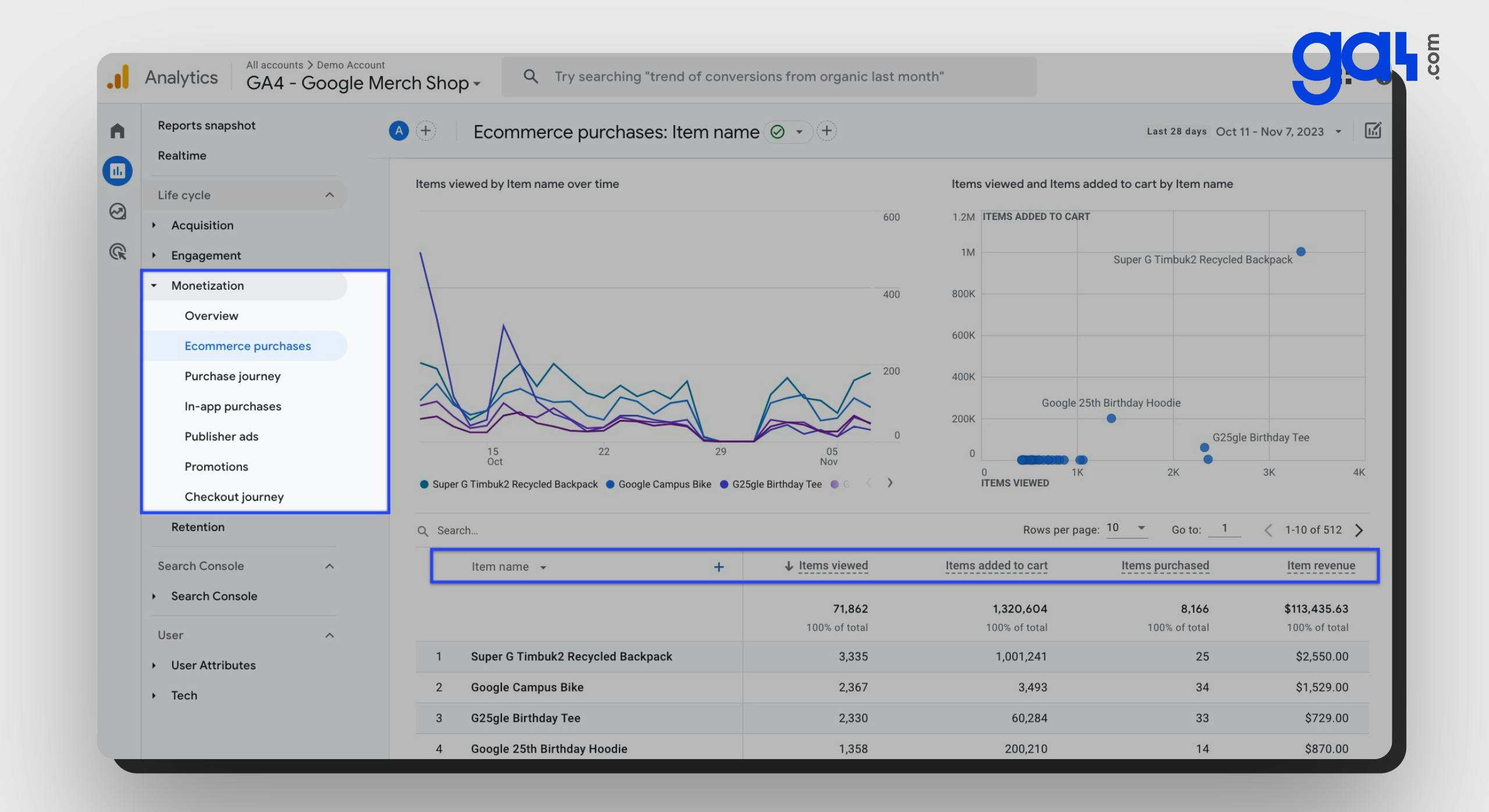Open the Rows per page dropdown
Image resolution: width=1489 pixels, height=812 pixels.
[x=1126, y=528]
